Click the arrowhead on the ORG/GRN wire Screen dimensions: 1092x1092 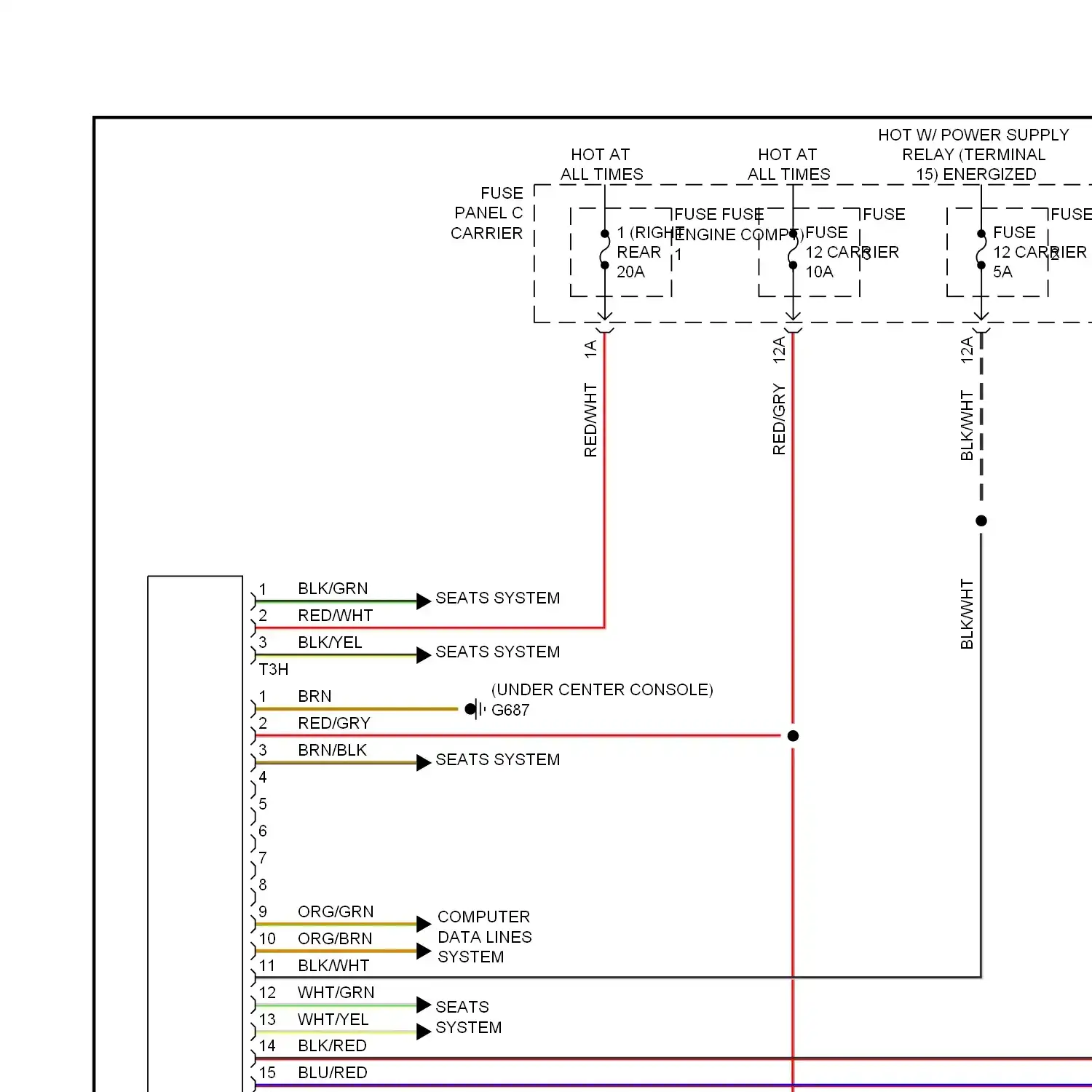(424, 925)
